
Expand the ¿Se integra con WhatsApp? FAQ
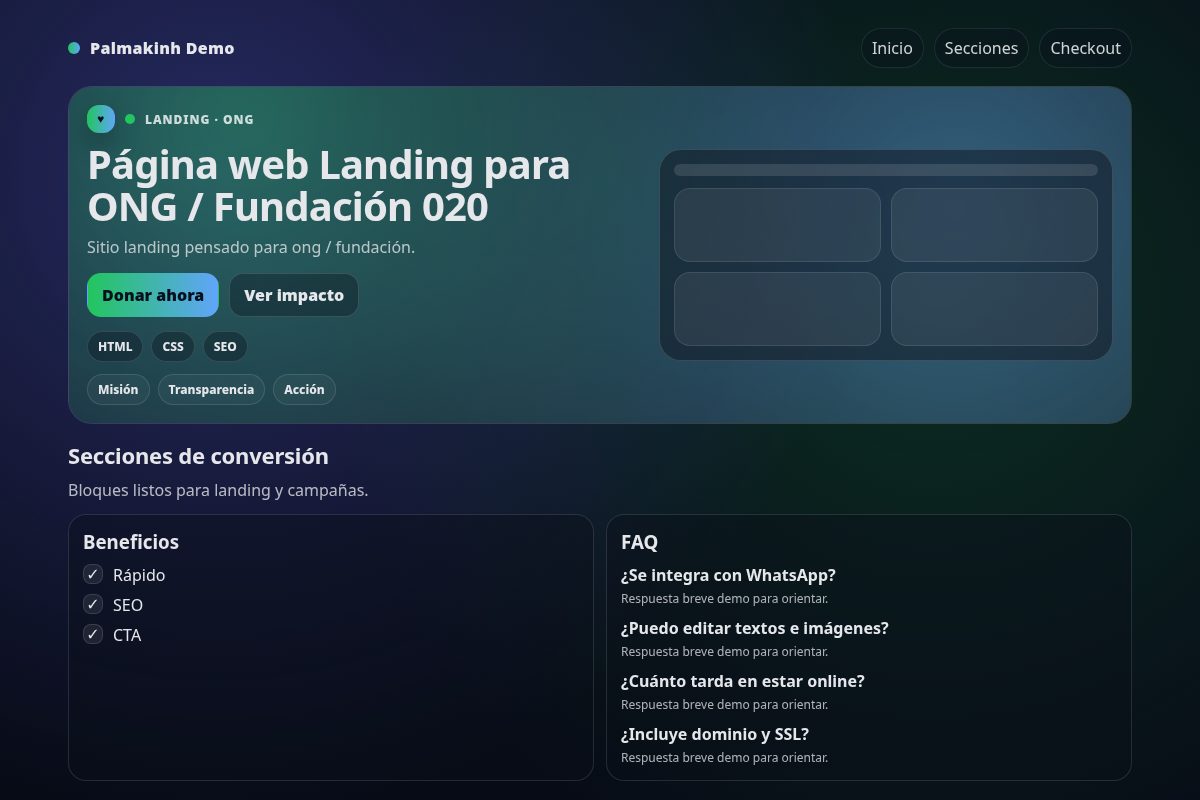click(728, 575)
